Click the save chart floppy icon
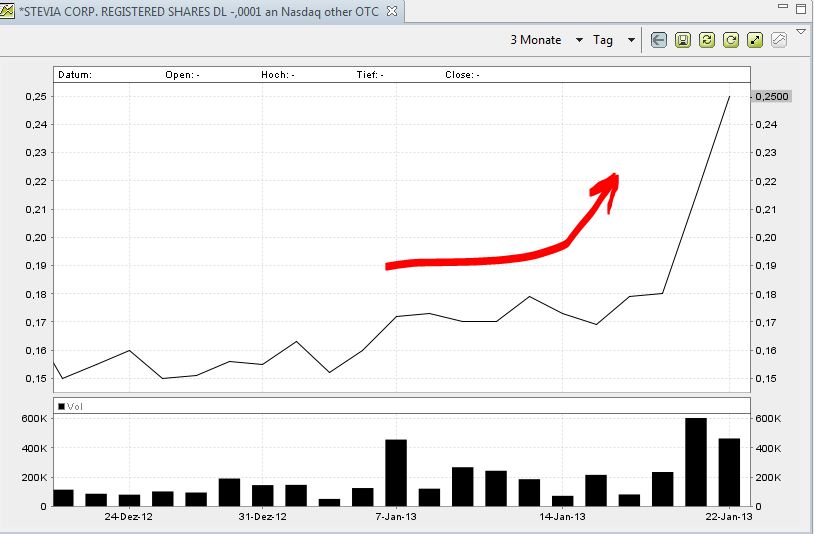 pos(683,40)
